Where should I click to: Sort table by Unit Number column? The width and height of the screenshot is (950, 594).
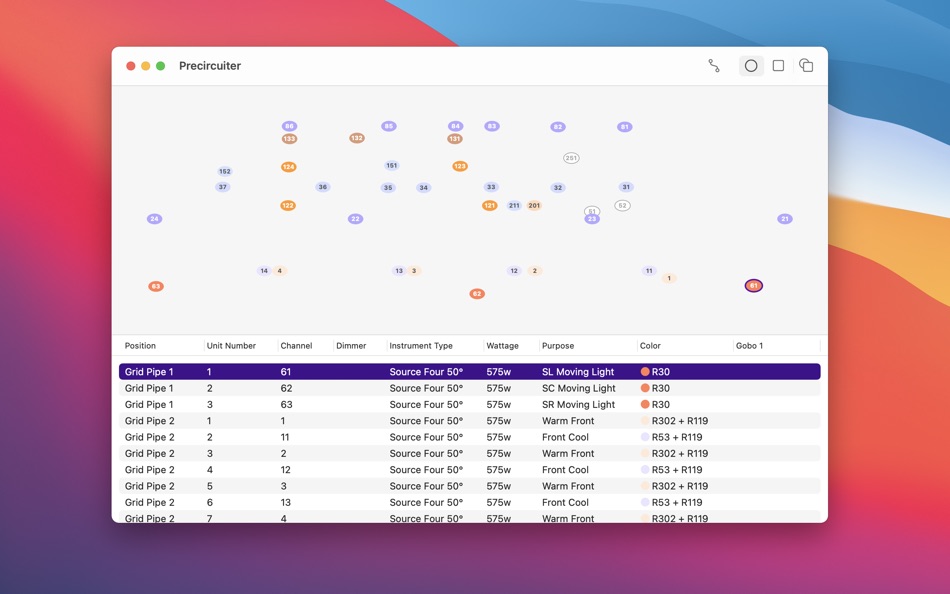point(231,345)
